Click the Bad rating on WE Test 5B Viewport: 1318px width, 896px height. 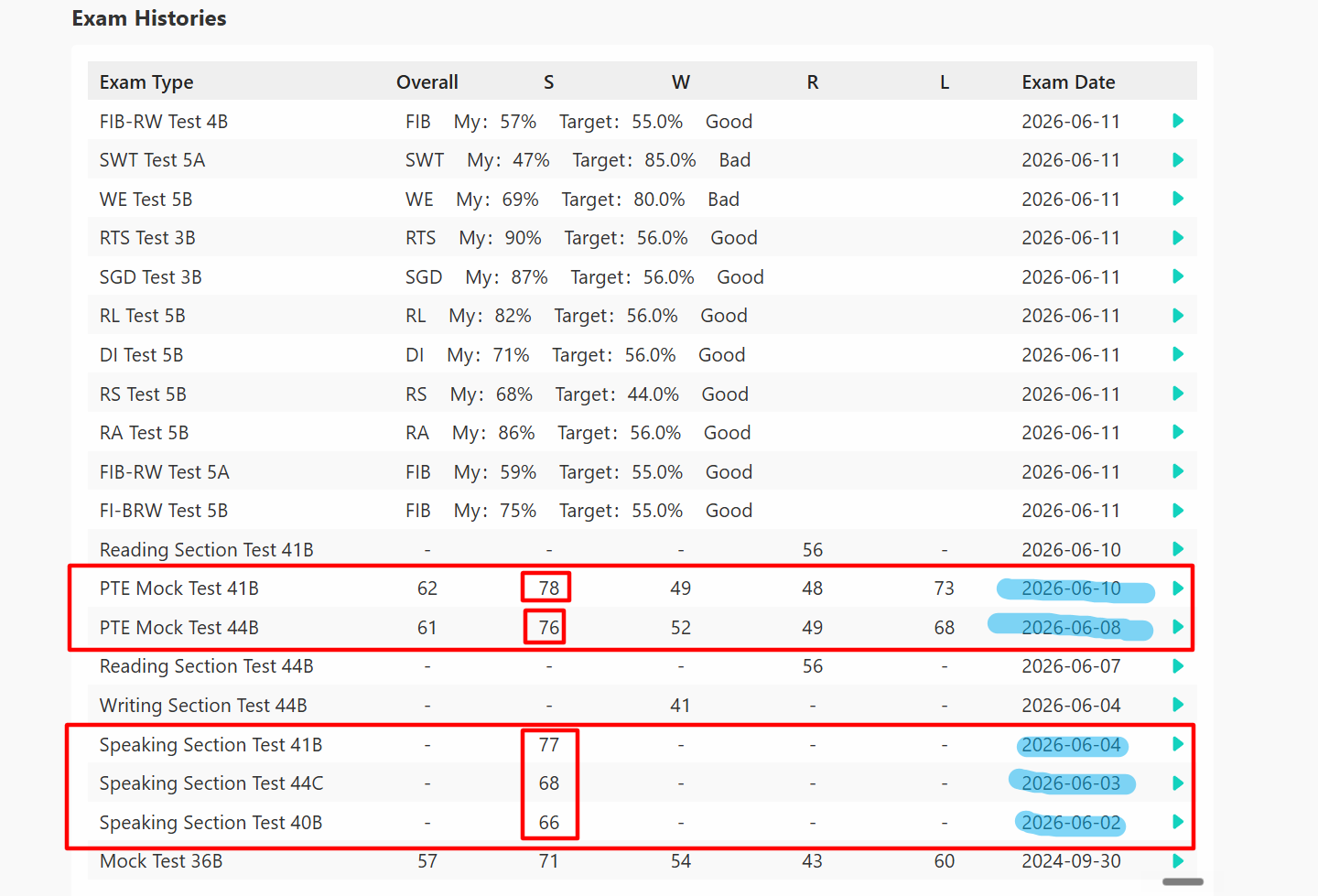pyautogui.click(x=723, y=200)
